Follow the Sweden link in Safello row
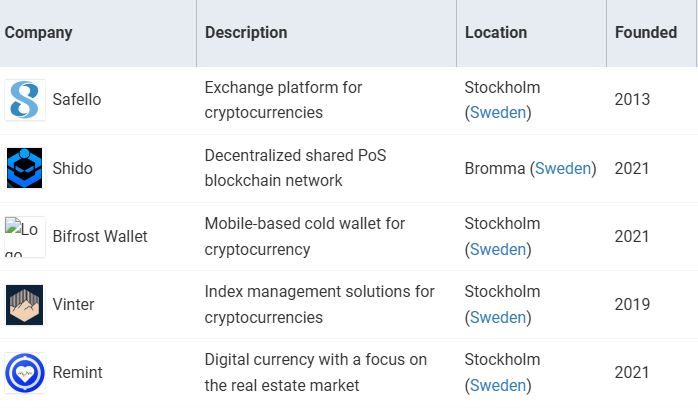698x408 pixels. point(498,113)
